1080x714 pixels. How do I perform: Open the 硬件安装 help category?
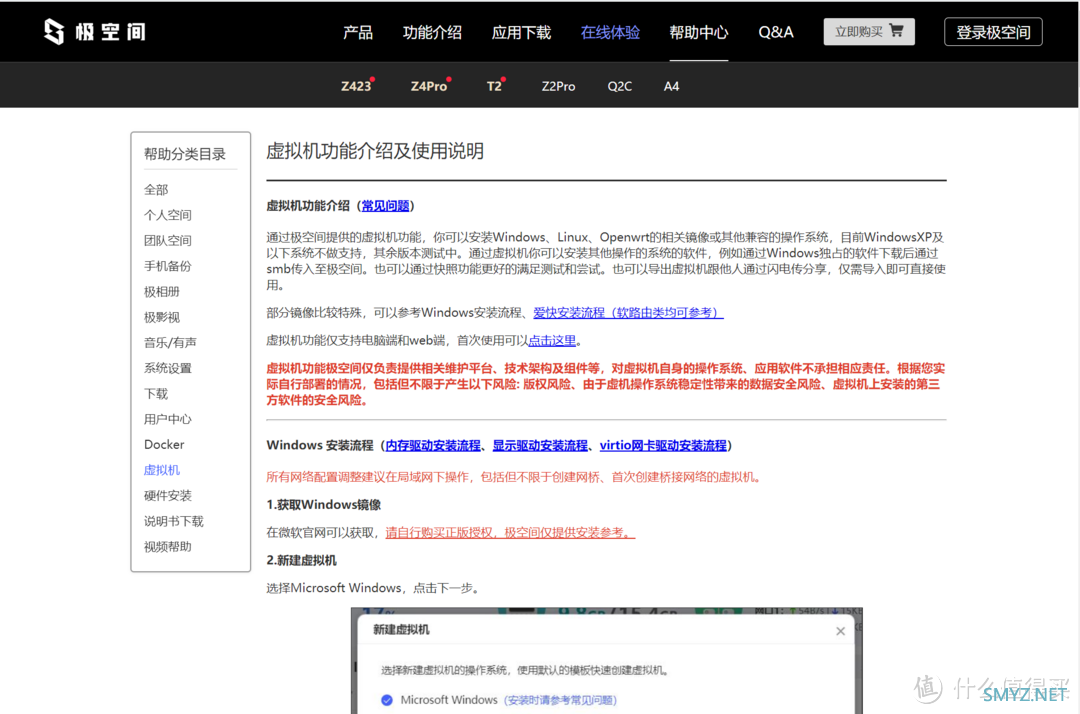tap(167, 495)
